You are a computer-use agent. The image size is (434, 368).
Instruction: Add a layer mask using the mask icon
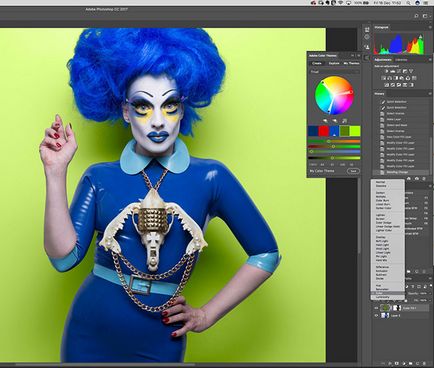pos(397,363)
